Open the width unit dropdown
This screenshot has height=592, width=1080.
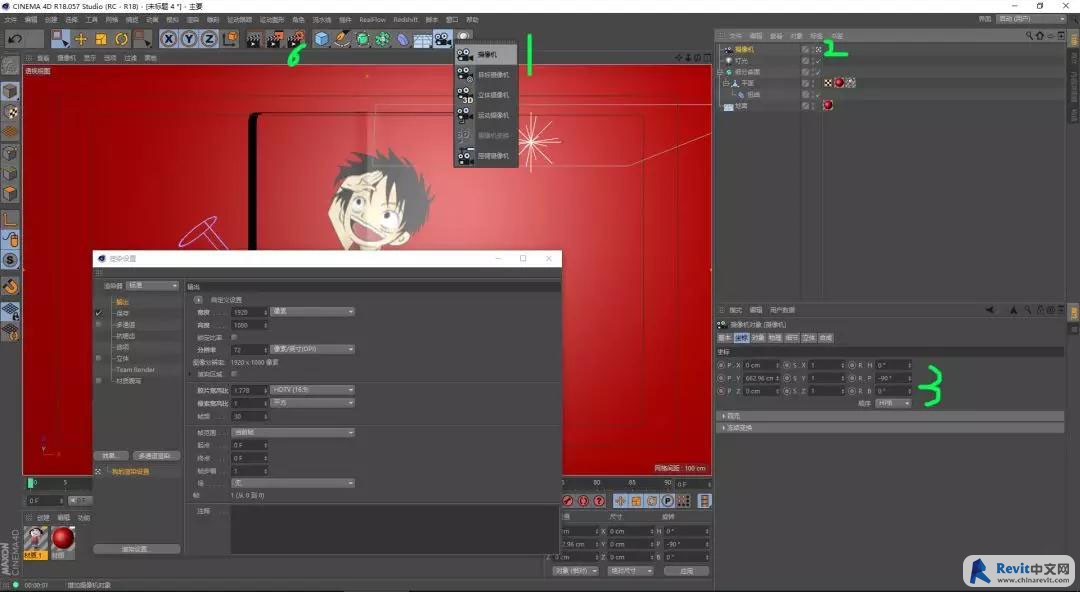point(312,312)
